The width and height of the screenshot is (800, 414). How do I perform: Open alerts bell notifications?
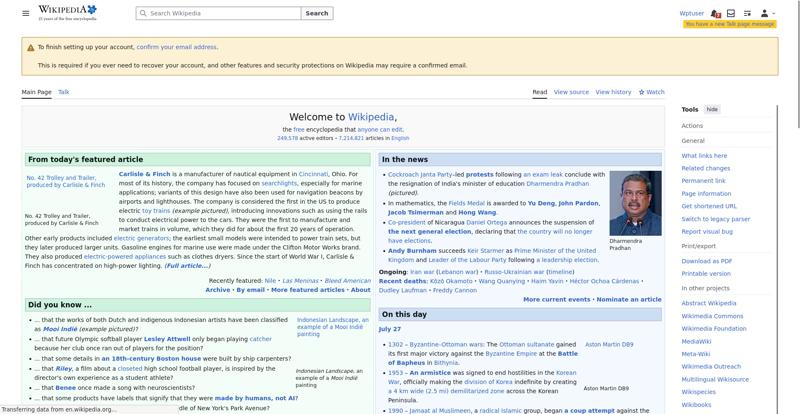[x=715, y=13]
